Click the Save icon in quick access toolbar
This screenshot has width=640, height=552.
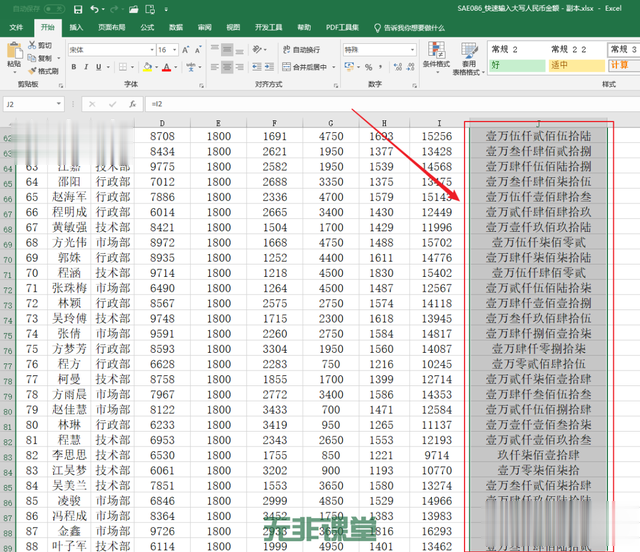click(x=78, y=9)
